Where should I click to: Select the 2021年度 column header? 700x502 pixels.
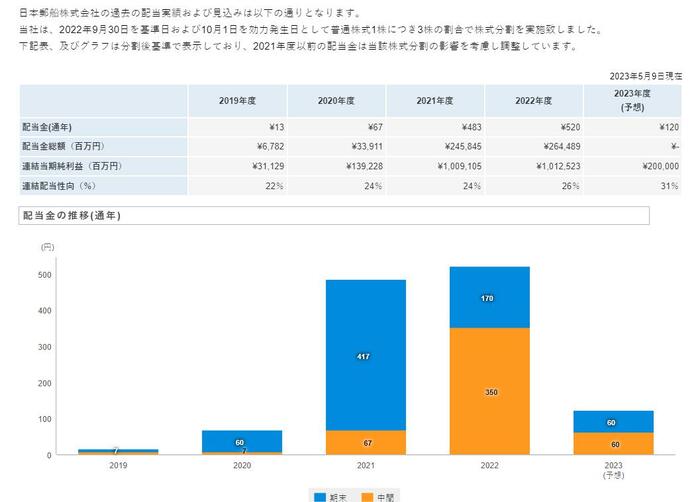point(435,101)
